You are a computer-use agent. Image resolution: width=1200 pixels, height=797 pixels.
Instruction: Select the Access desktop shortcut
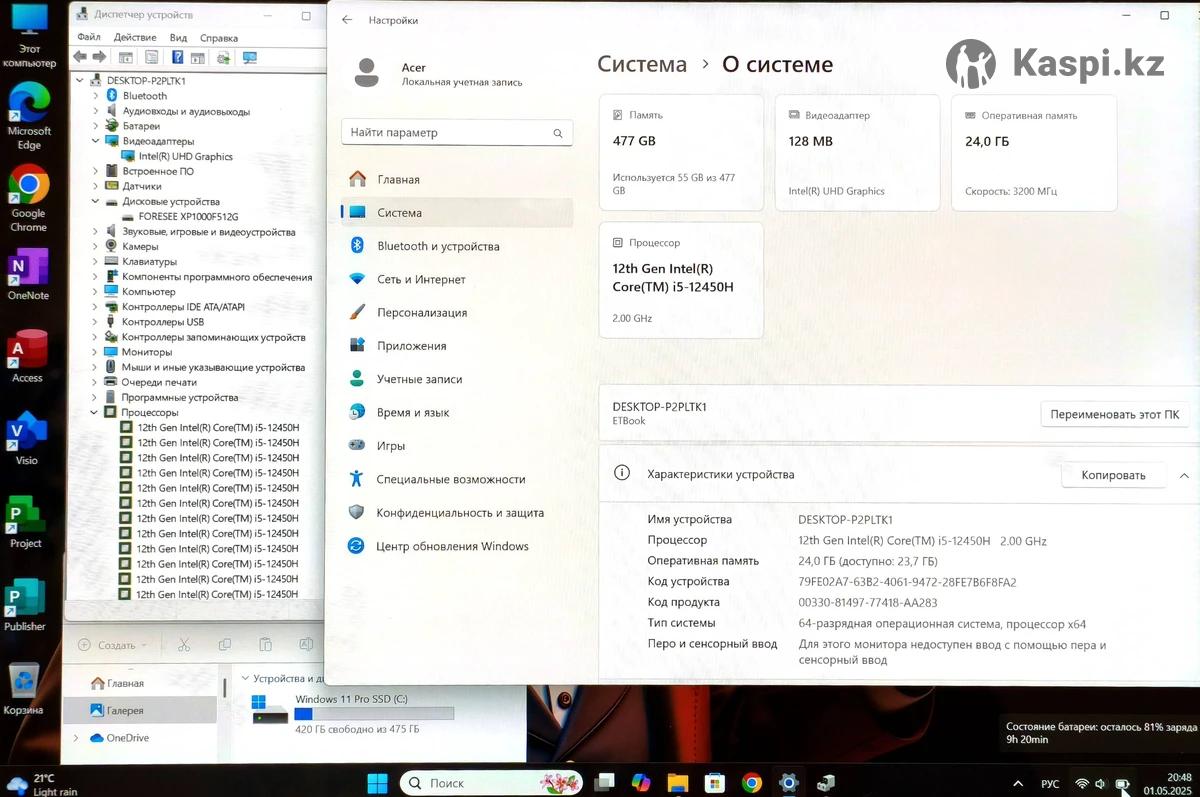27,356
